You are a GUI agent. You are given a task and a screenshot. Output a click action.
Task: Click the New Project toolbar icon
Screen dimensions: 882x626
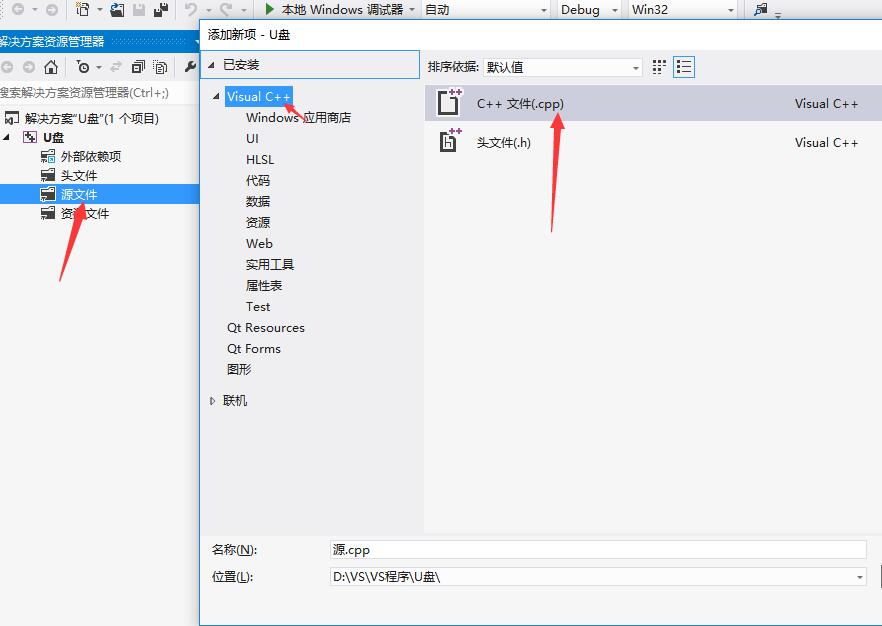80,10
